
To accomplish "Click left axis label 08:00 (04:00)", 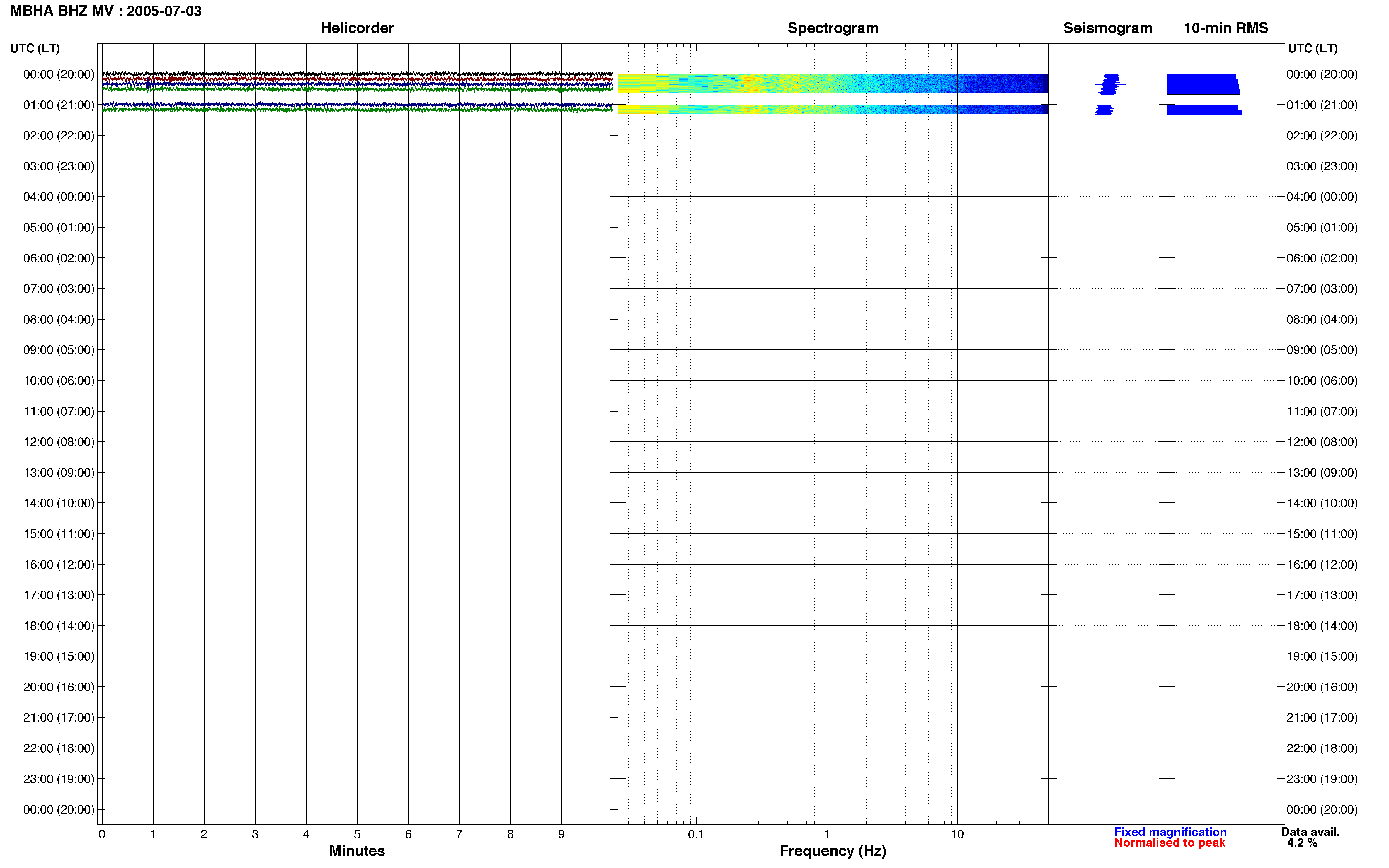I will pyautogui.click(x=59, y=319).
